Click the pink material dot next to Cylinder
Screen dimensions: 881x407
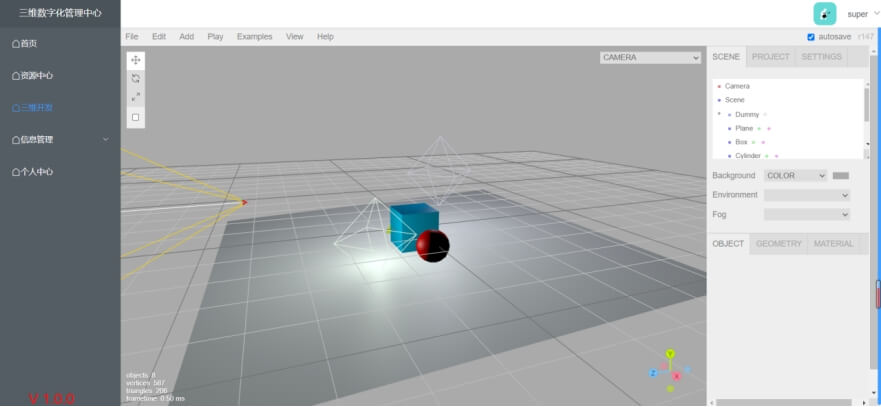[x=776, y=156]
